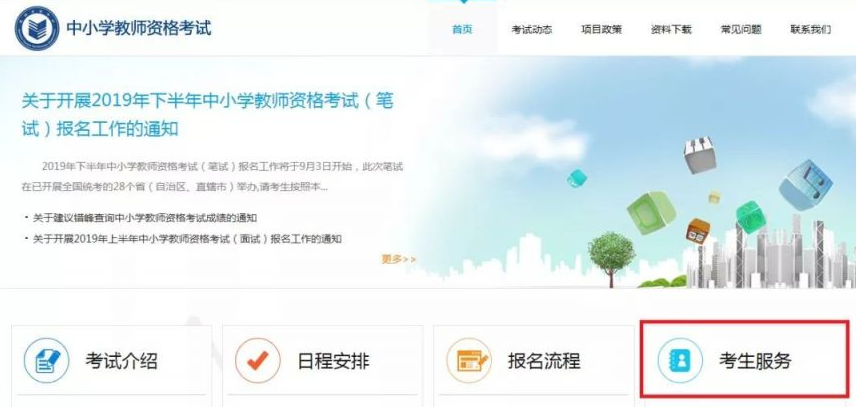Open 常见问题 navigation item
856x407 pixels.
[x=741, y=29]
